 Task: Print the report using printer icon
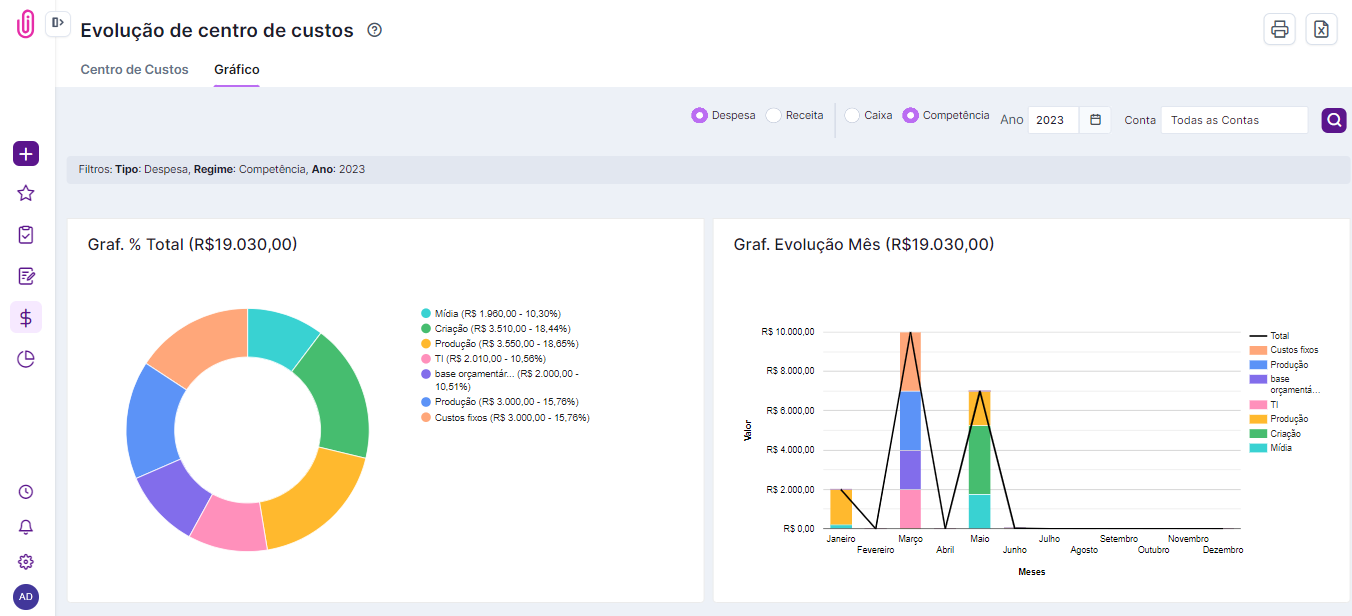point(1279,30)
